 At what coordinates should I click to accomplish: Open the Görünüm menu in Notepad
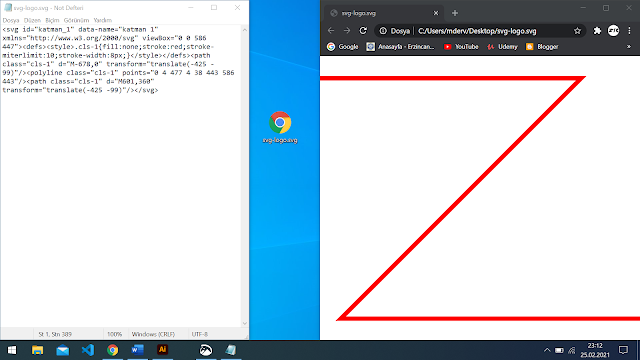click(x=76, y=20)
